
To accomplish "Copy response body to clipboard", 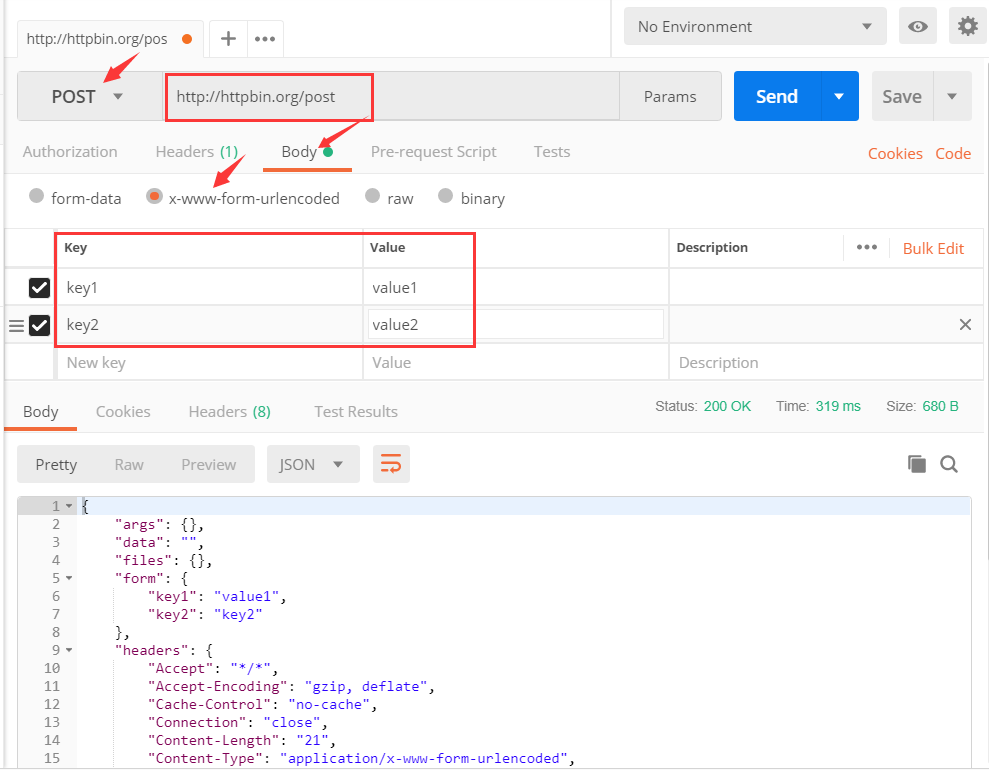I will tap(916, 464).
